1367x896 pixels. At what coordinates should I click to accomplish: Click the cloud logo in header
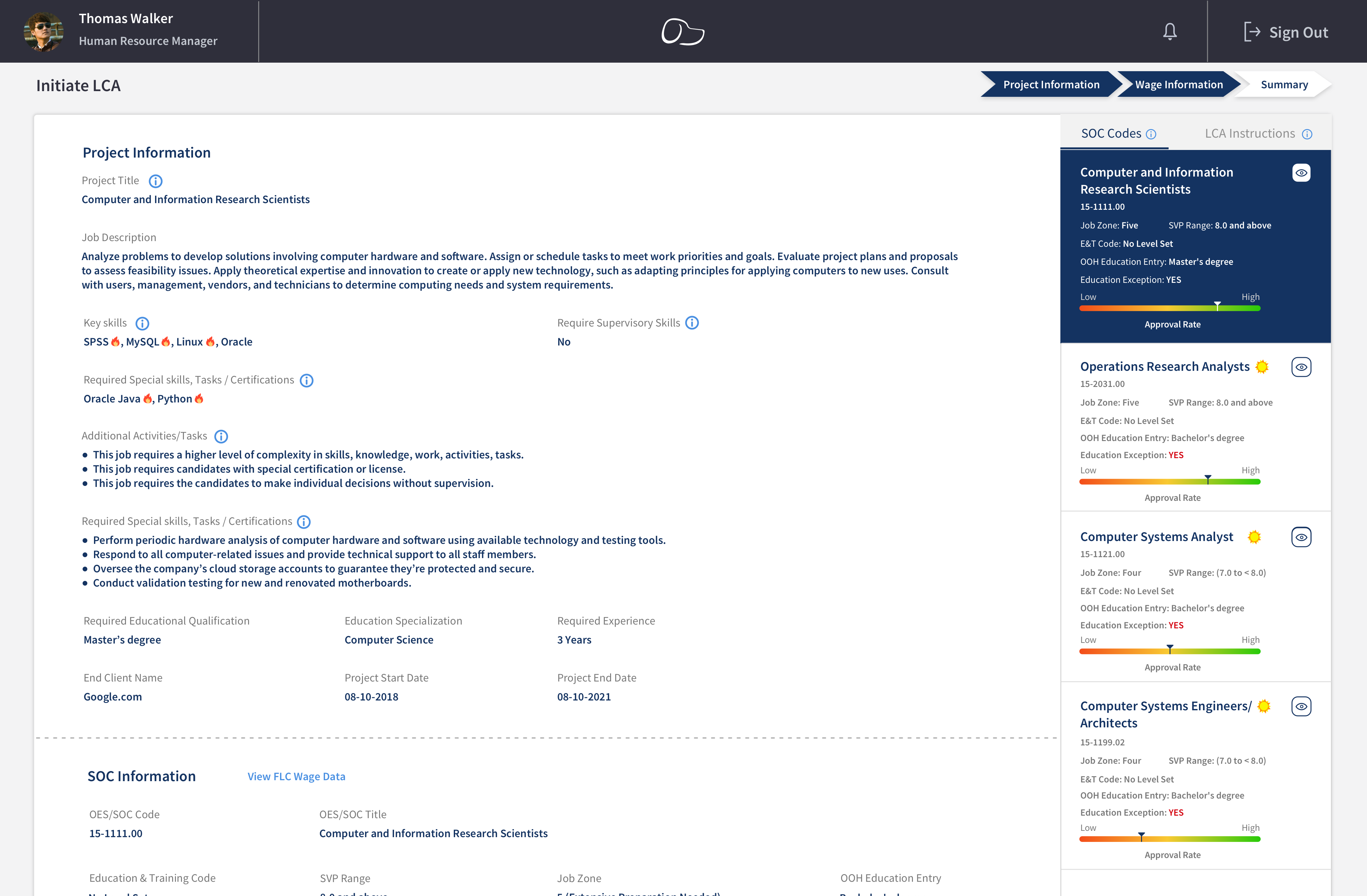(682, 32)
